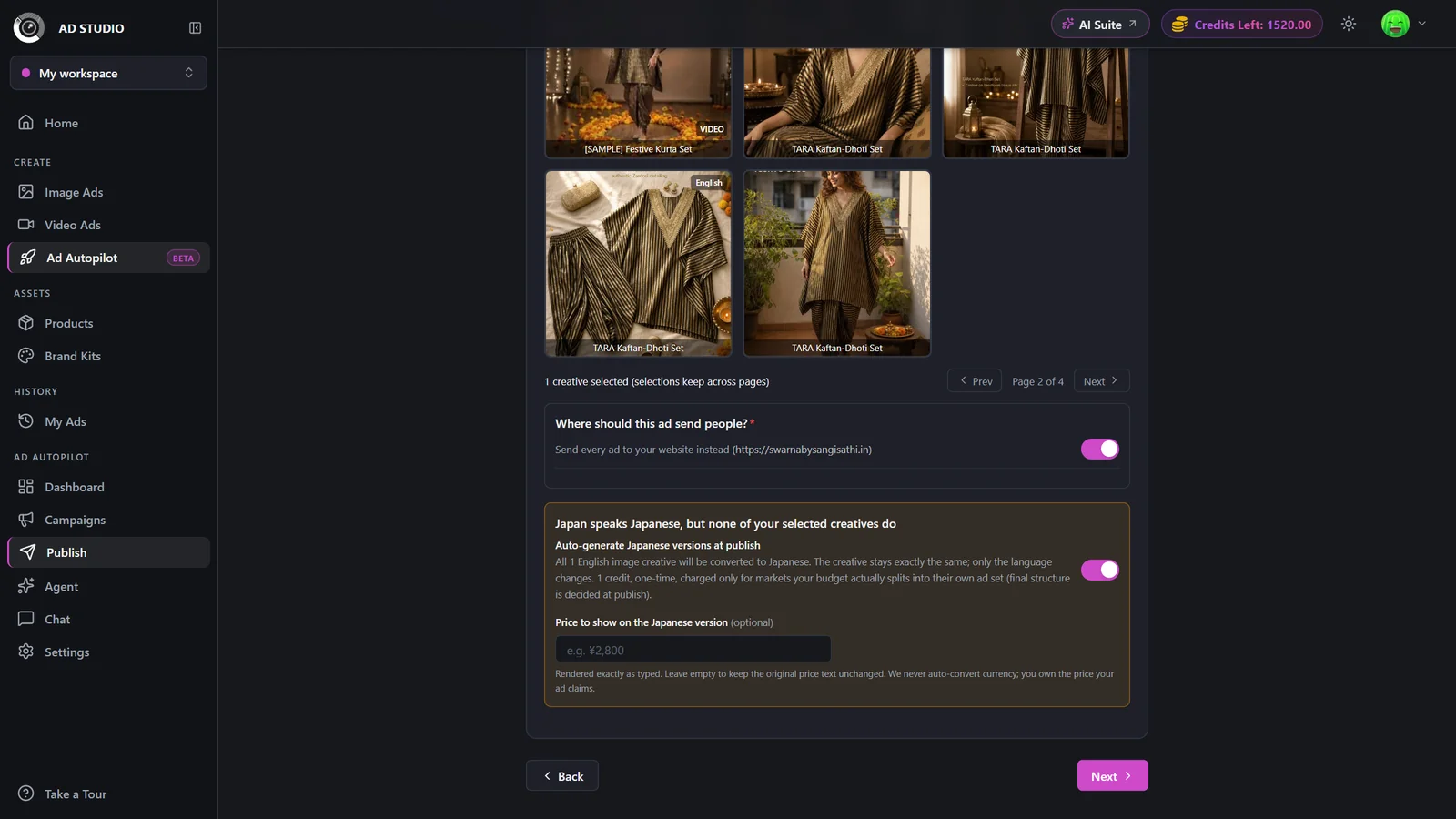Open the My Ads history icon

(x=26, y=421)
